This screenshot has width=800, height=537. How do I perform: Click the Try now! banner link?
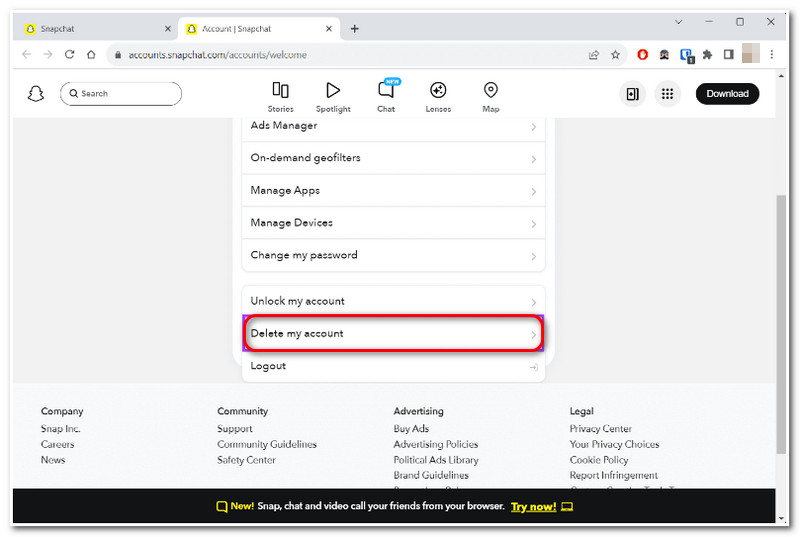tap(533, 506)
